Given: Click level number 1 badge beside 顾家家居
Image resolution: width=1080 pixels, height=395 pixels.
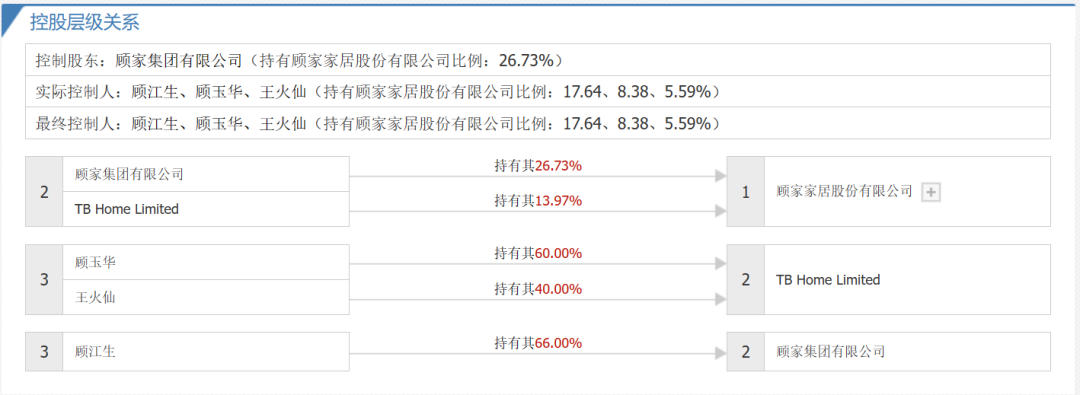Looking at the screenshot, I should click(745, 192).
